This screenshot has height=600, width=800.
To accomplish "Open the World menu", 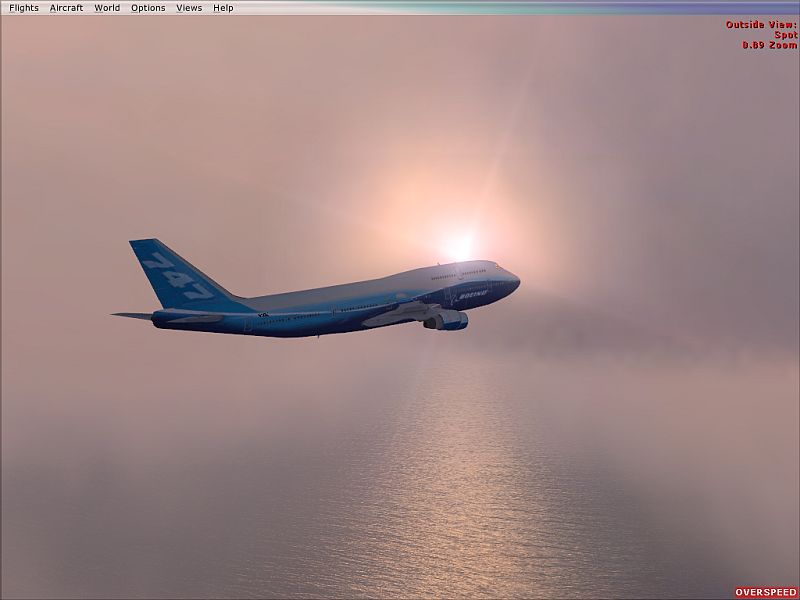I will [107, 8].
